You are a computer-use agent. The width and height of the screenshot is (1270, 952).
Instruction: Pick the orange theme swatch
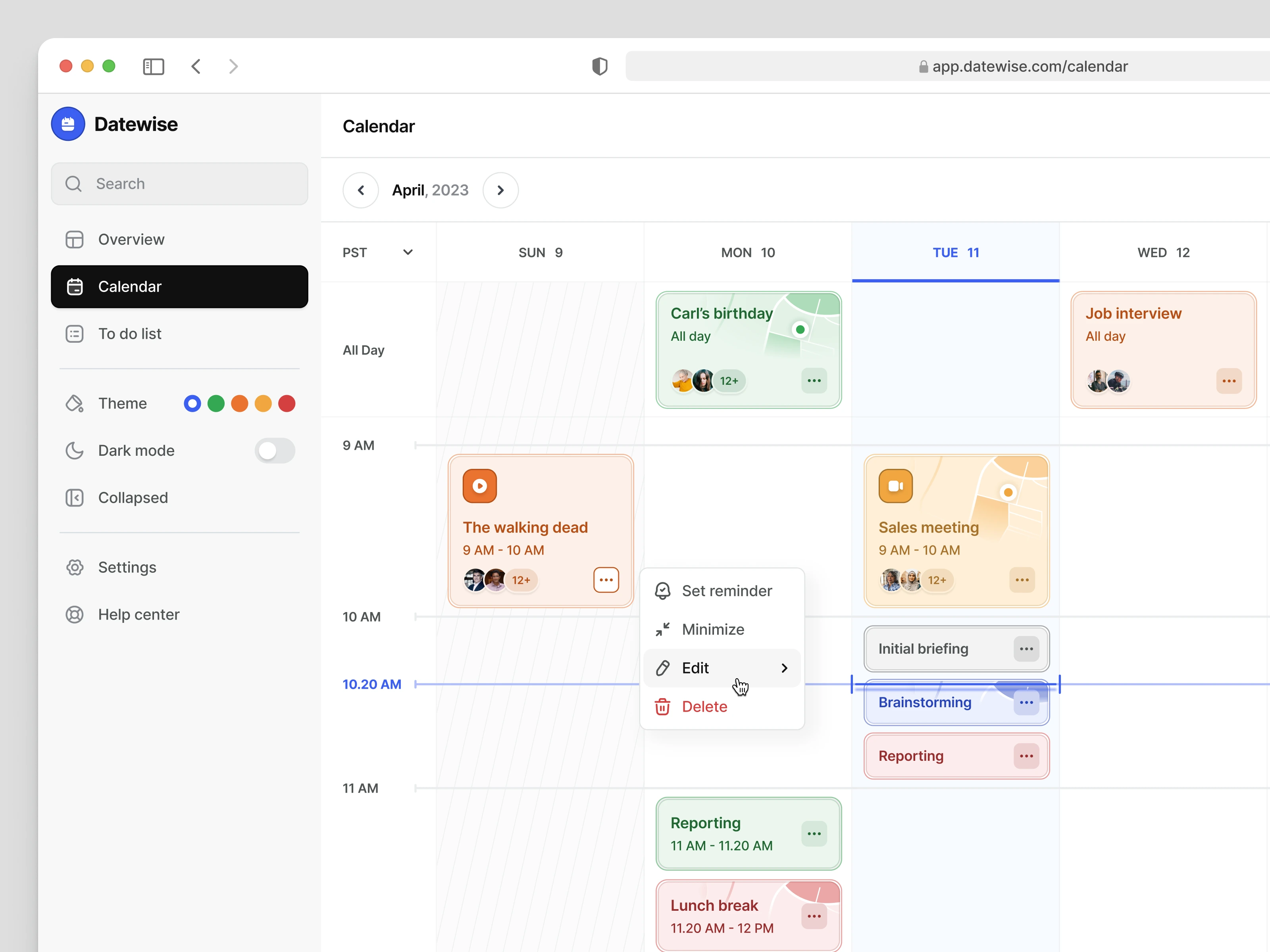[x=239, y=403]
